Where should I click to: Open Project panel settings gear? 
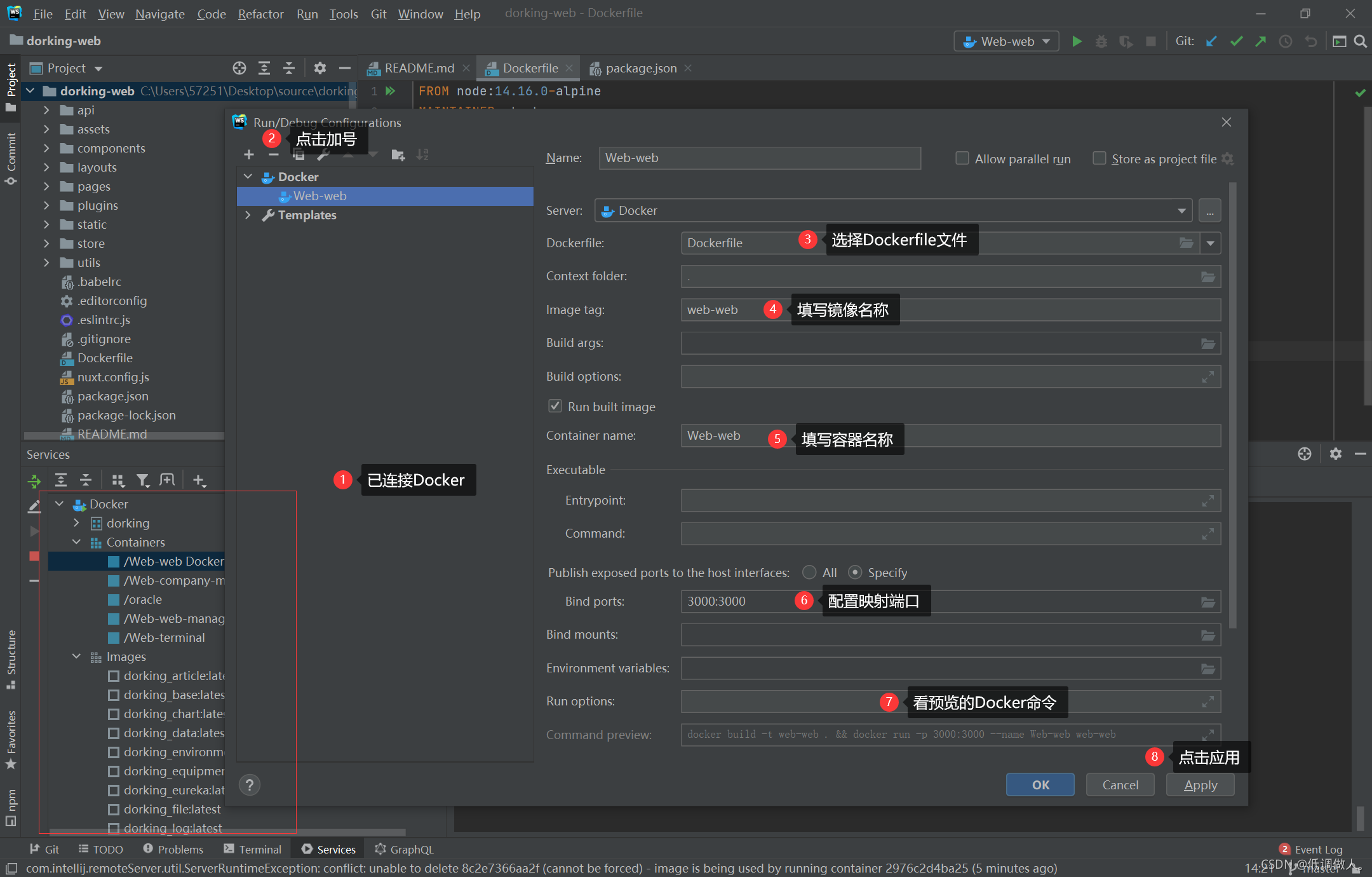click(320, 68)
